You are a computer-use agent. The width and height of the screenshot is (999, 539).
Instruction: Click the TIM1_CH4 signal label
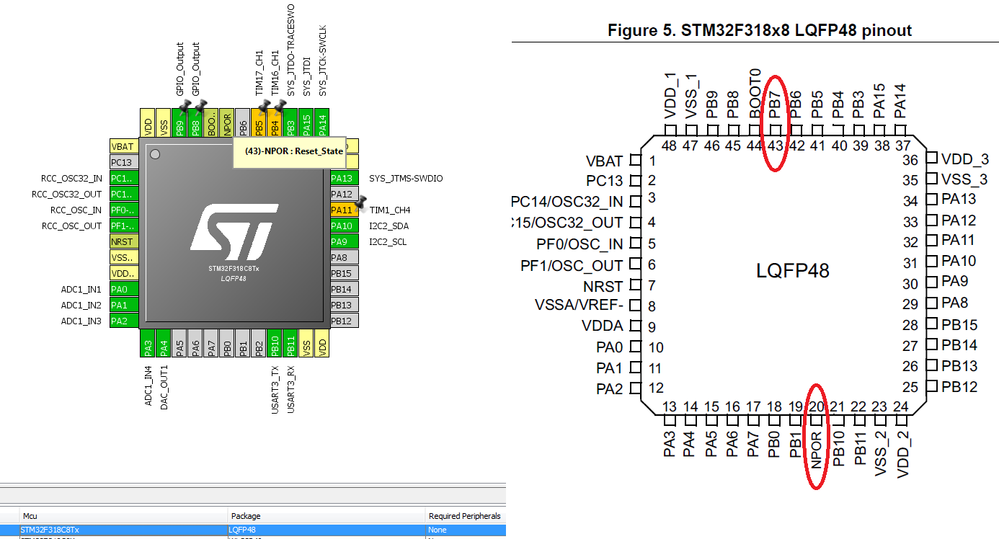[x=390, y=210]
